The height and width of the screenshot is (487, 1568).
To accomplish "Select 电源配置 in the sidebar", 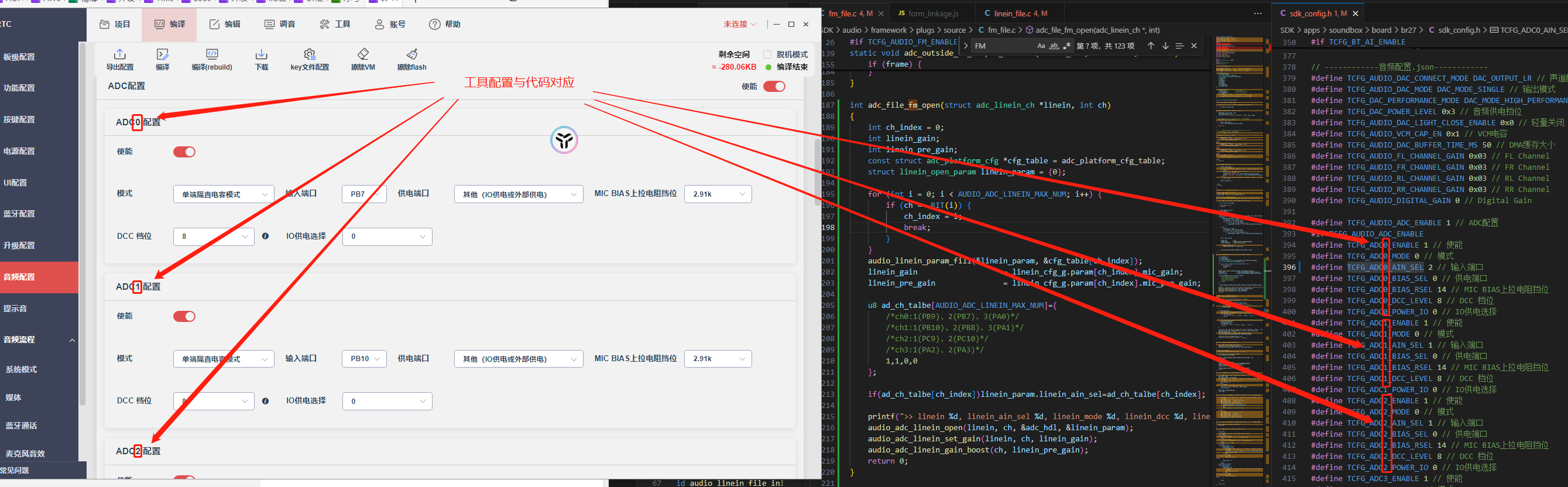I will (39, 151).
